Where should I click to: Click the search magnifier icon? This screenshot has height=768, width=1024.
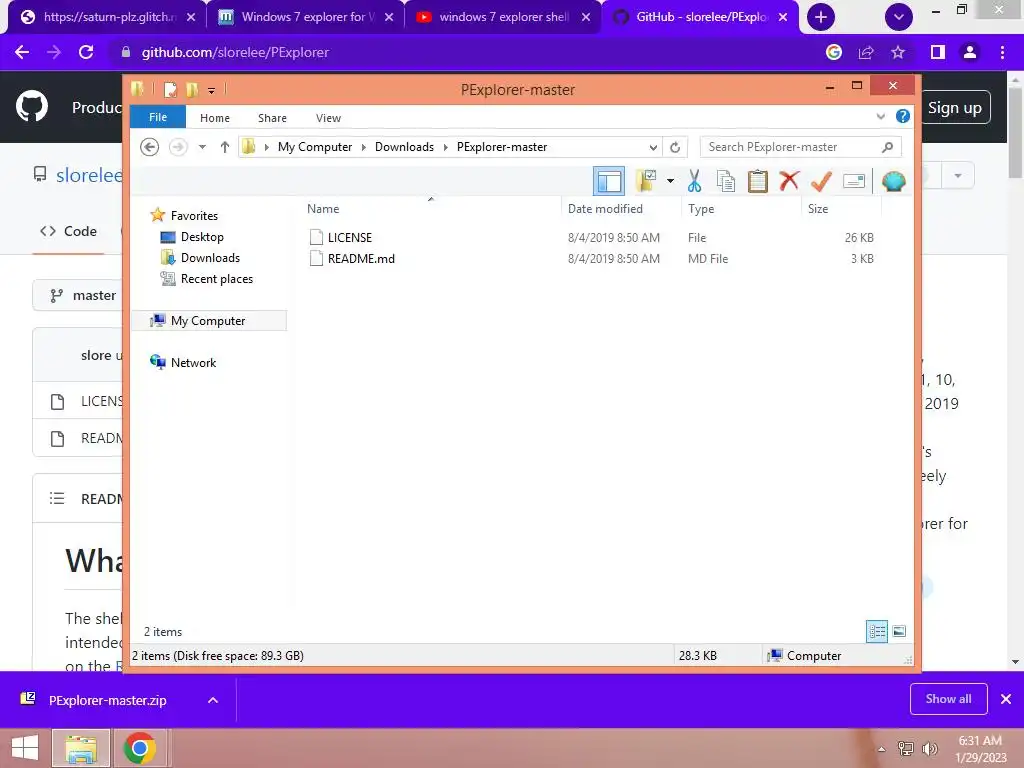[x=888, y=147]
